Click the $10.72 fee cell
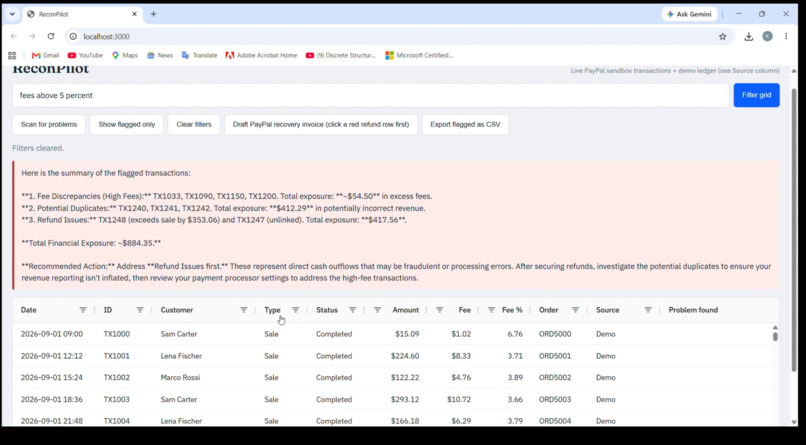 459,399
